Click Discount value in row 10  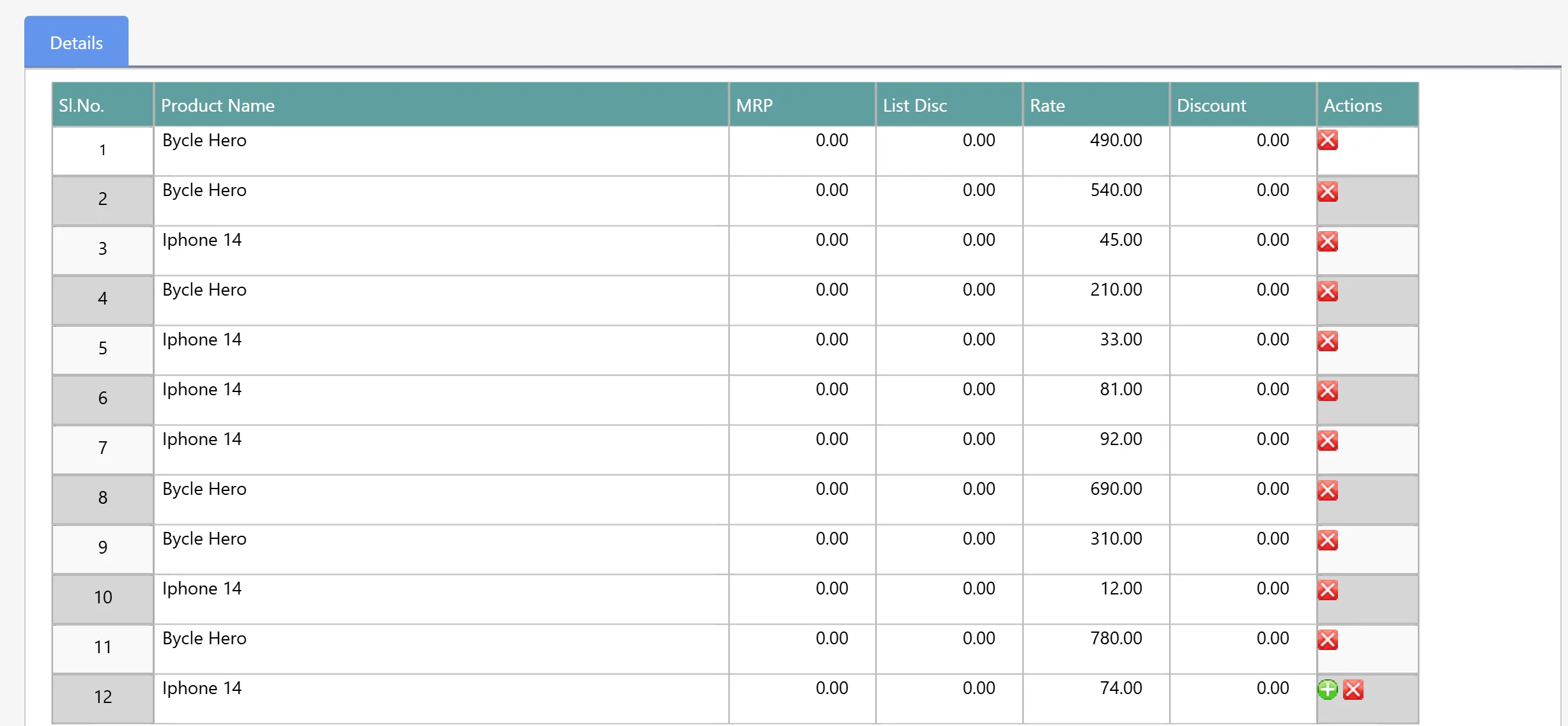(1272, 588)
